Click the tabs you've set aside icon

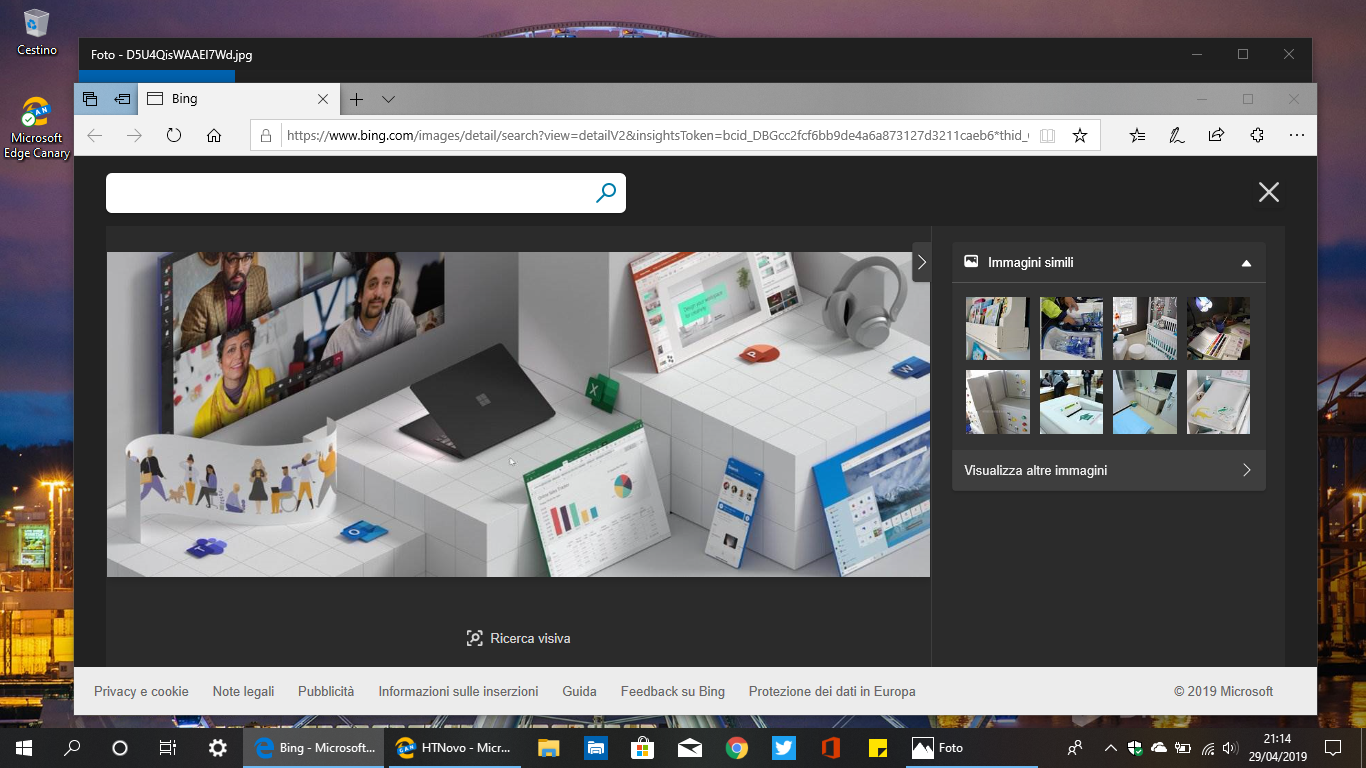click(x=90, y=99)
